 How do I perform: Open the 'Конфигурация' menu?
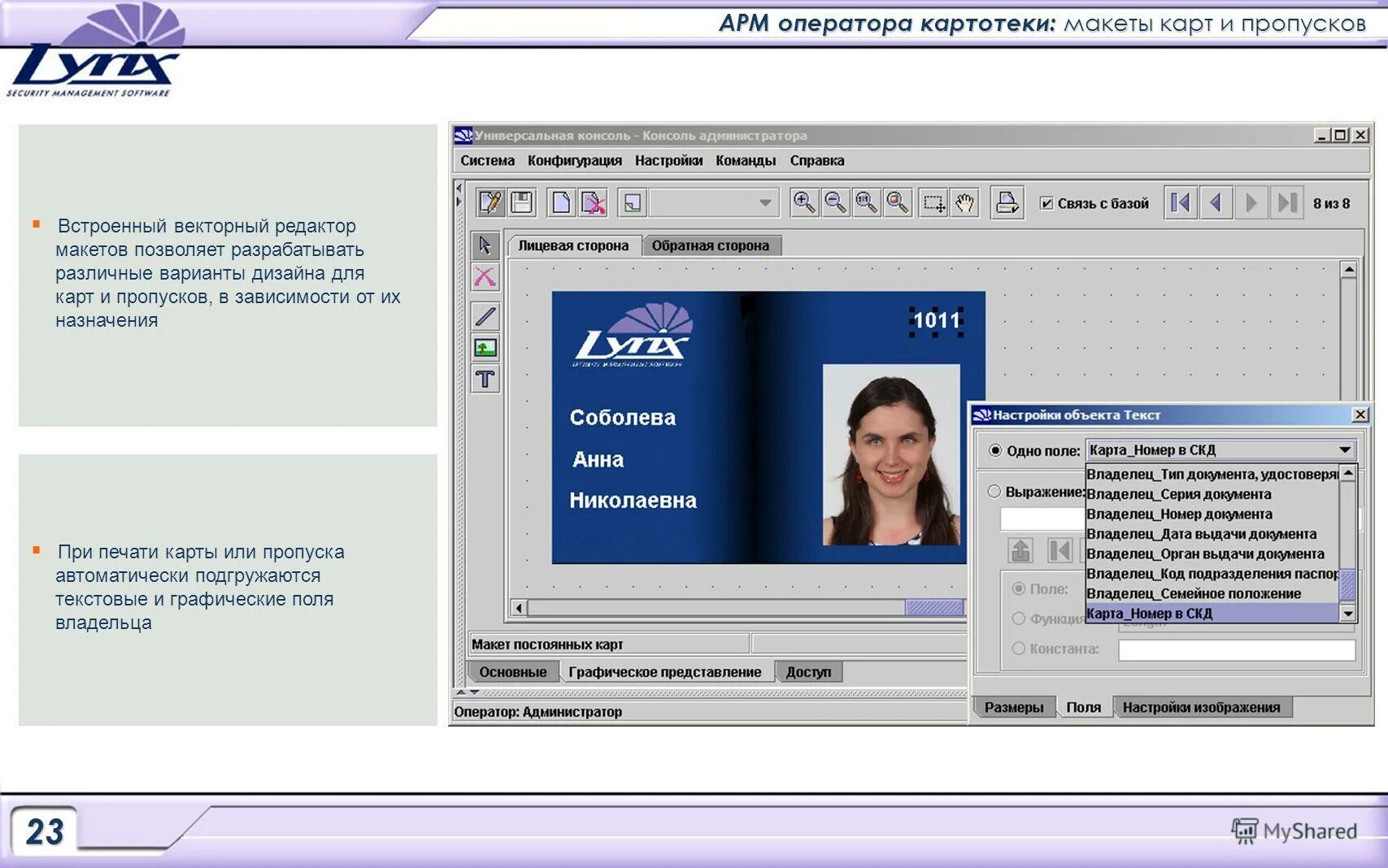pos(575,161)
